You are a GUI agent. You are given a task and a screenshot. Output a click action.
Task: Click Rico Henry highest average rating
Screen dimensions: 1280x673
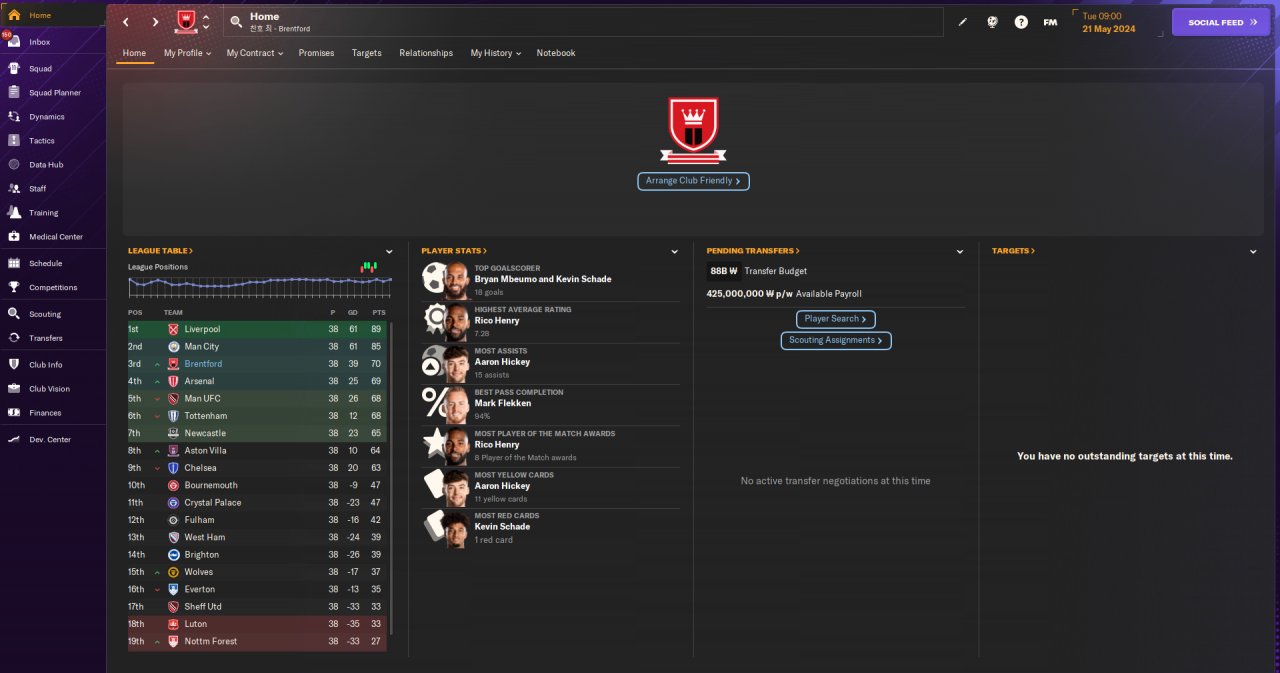(550, 321)
